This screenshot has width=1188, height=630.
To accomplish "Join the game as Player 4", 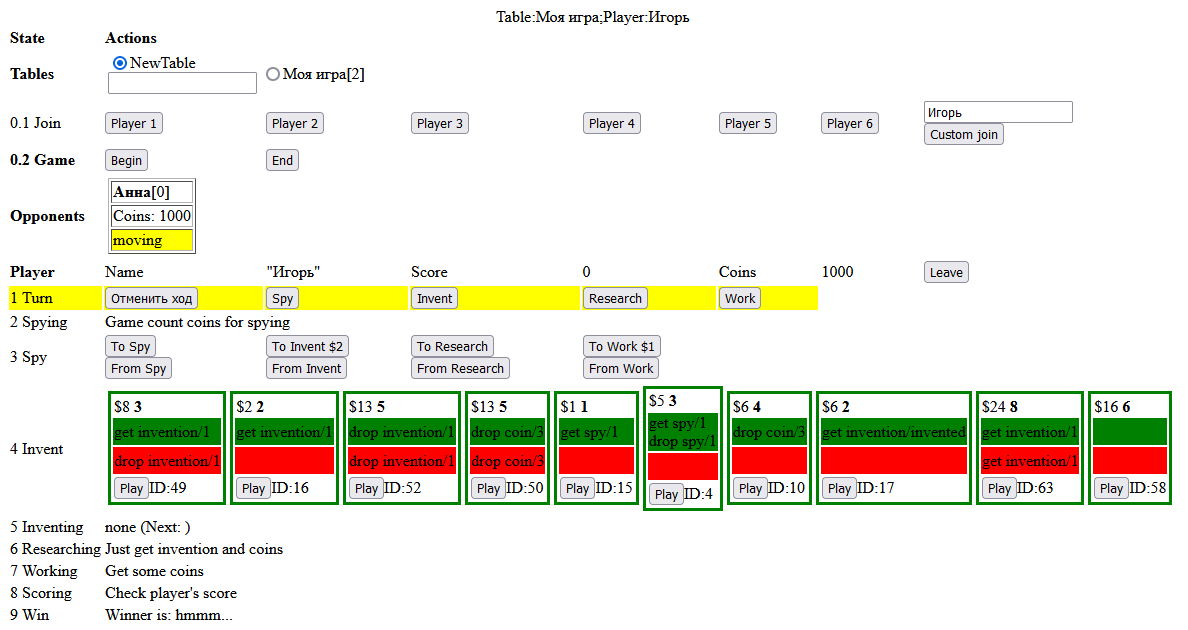I will pos(611,124).
